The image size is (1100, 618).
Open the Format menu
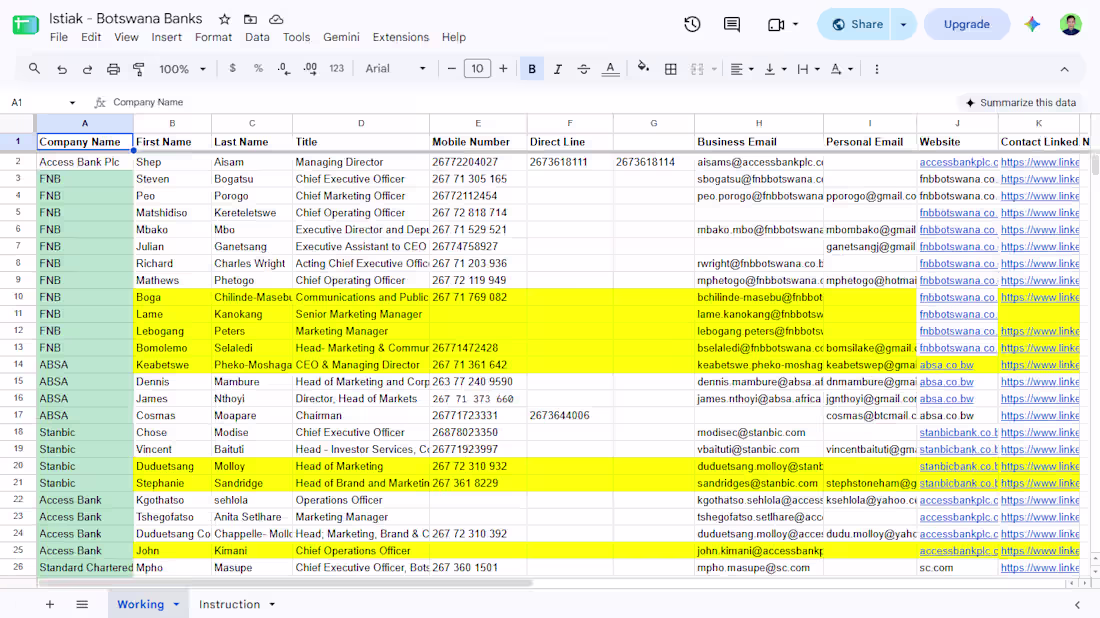click(x=213, y=37)
